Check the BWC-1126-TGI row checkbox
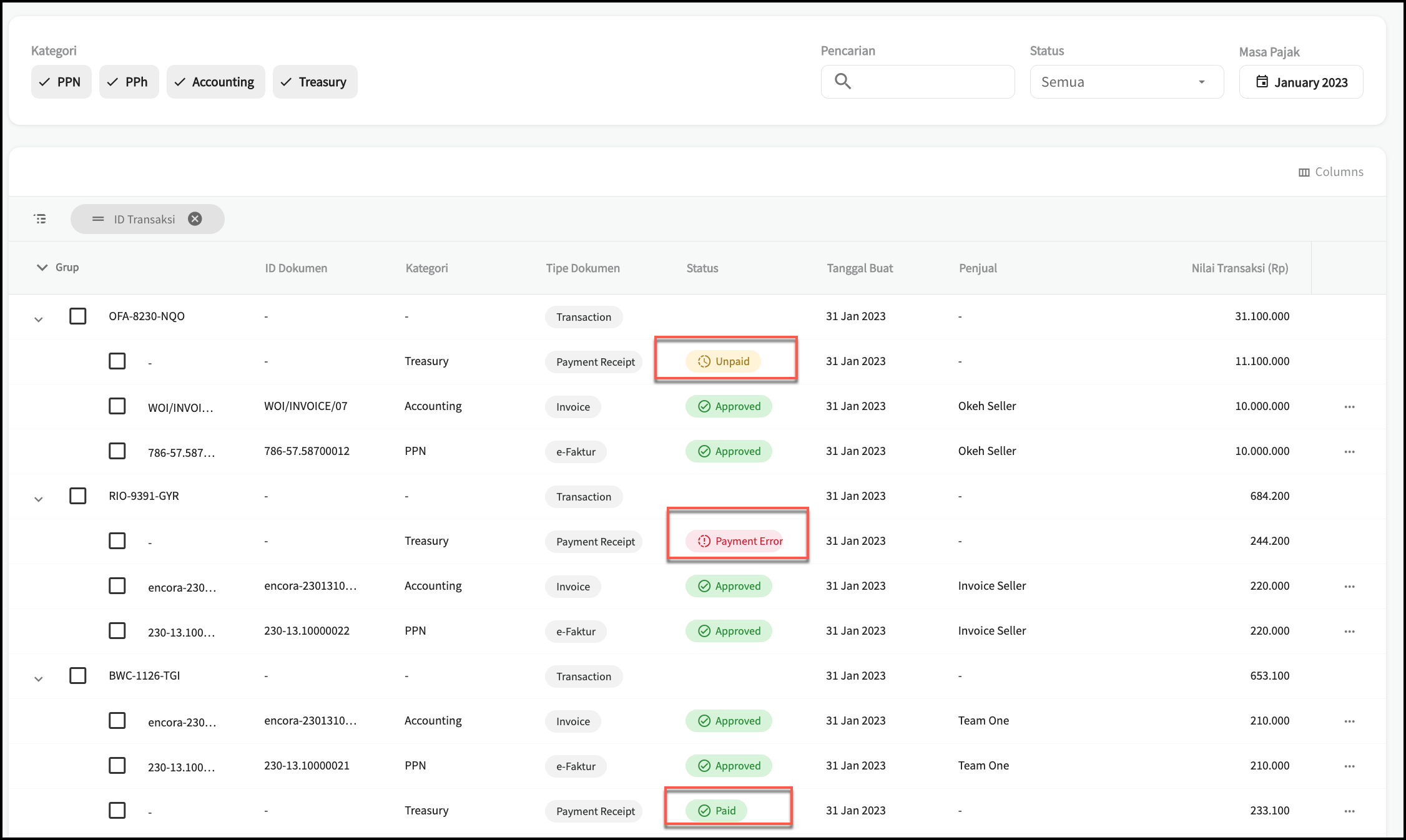The height and width of the screenshot is (840, 1406). pos(78,676)
